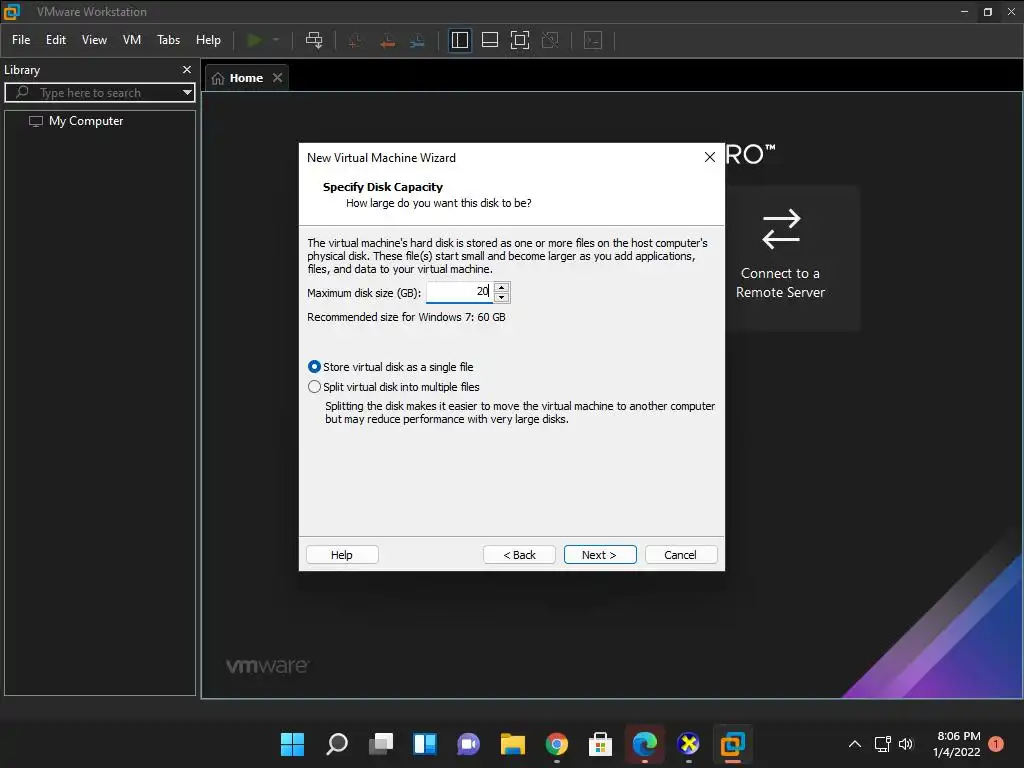Click the network tray icon
This screenshot has height=768, width=1024.
point(883,744)
